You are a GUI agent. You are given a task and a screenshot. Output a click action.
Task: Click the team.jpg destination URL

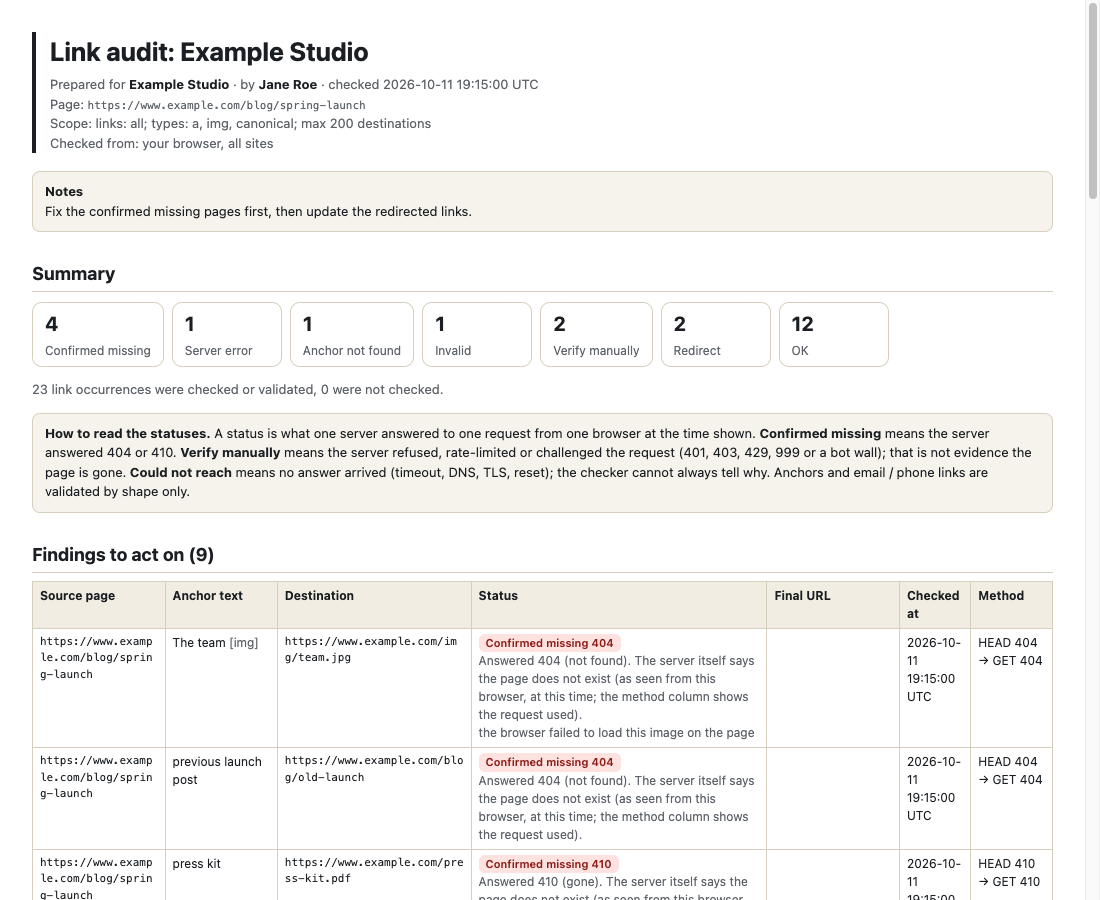click(370, 650)
